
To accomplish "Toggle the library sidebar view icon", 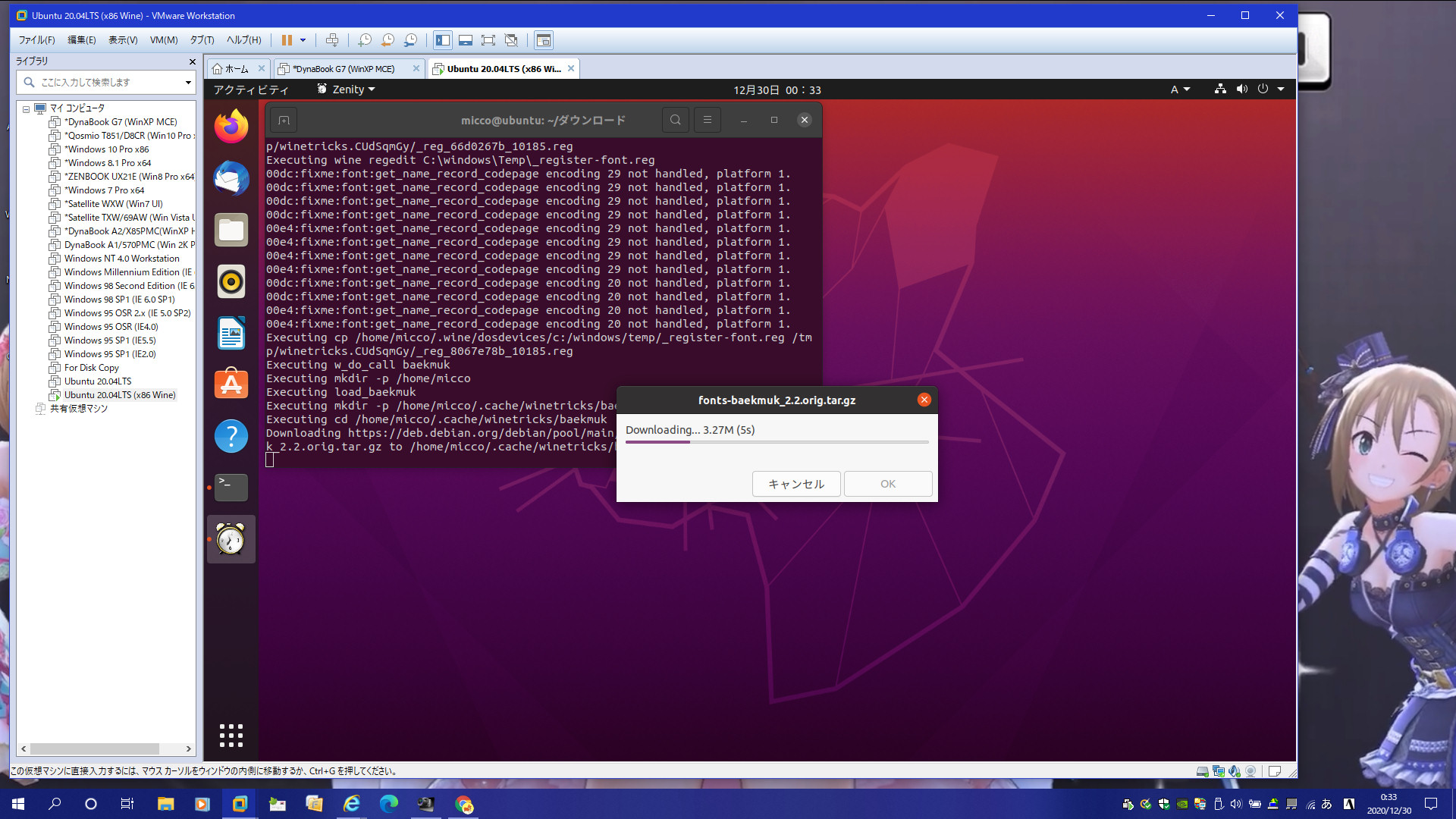I will tap(443, 40).
